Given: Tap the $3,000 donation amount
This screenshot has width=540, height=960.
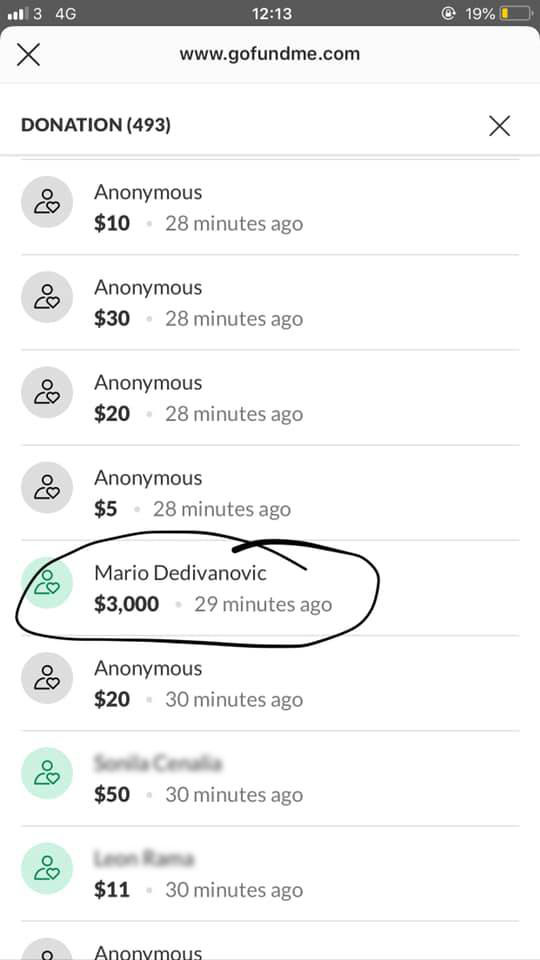Looking at the screenshot, I should pos(127,604).
